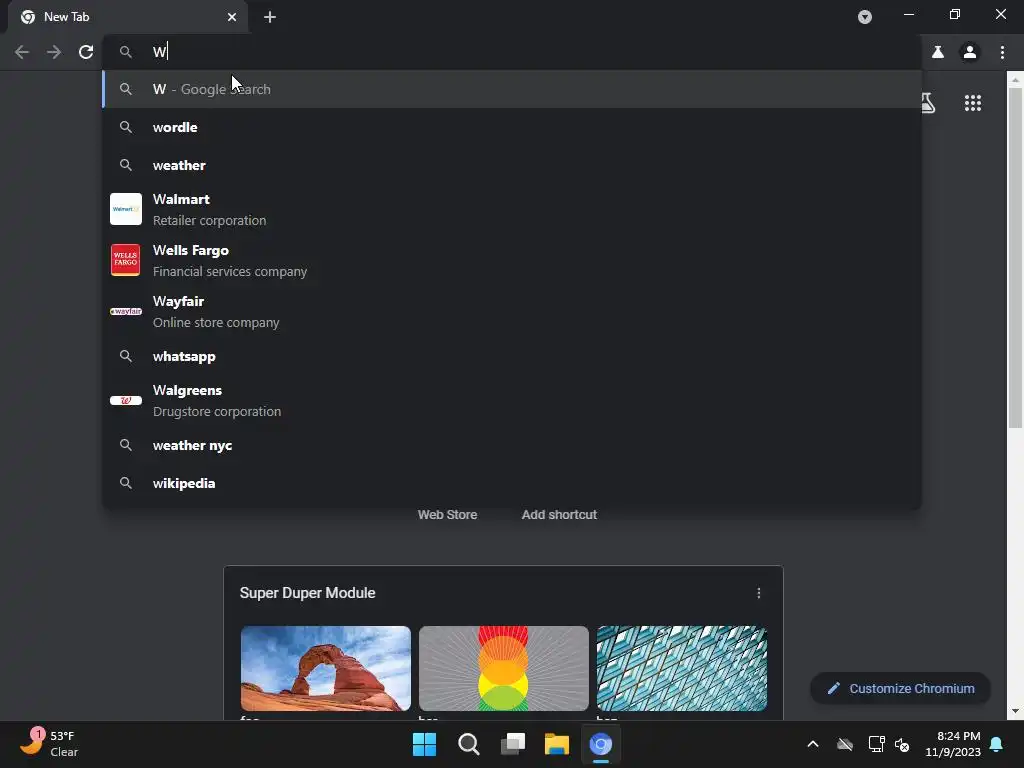Screen dimensions: 1024x768
Task: Choose Wells Fargo suggestion
Action: pos(512,260)
